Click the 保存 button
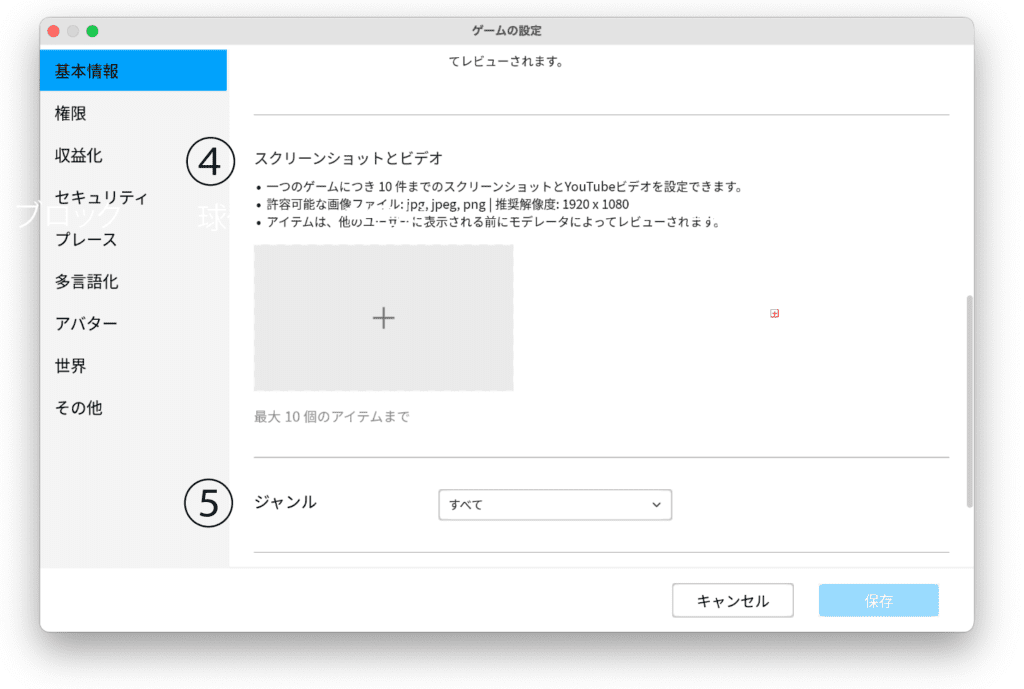1024x689 pixels. 878,601
